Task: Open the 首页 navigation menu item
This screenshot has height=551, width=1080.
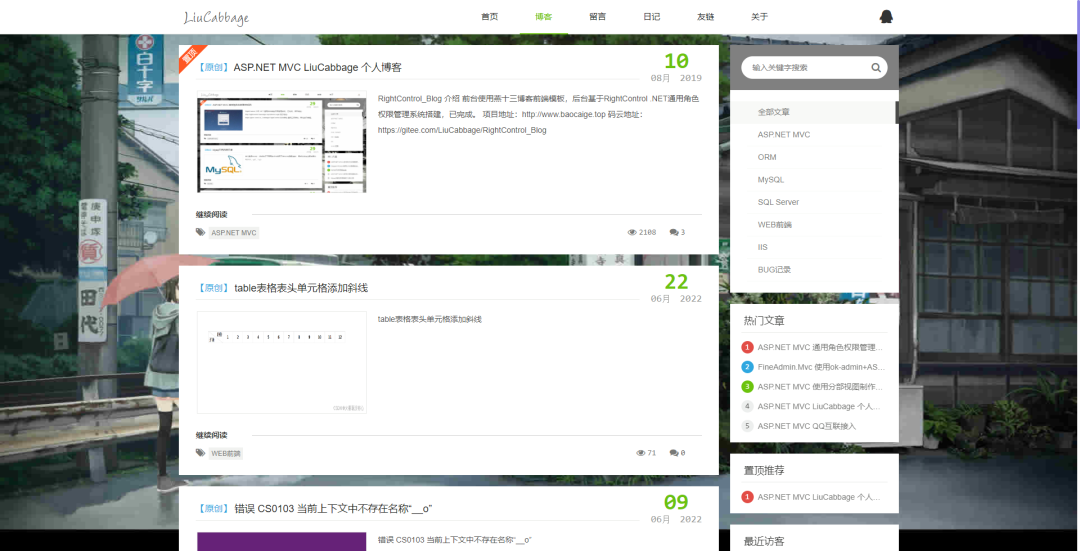Action: 489,17
